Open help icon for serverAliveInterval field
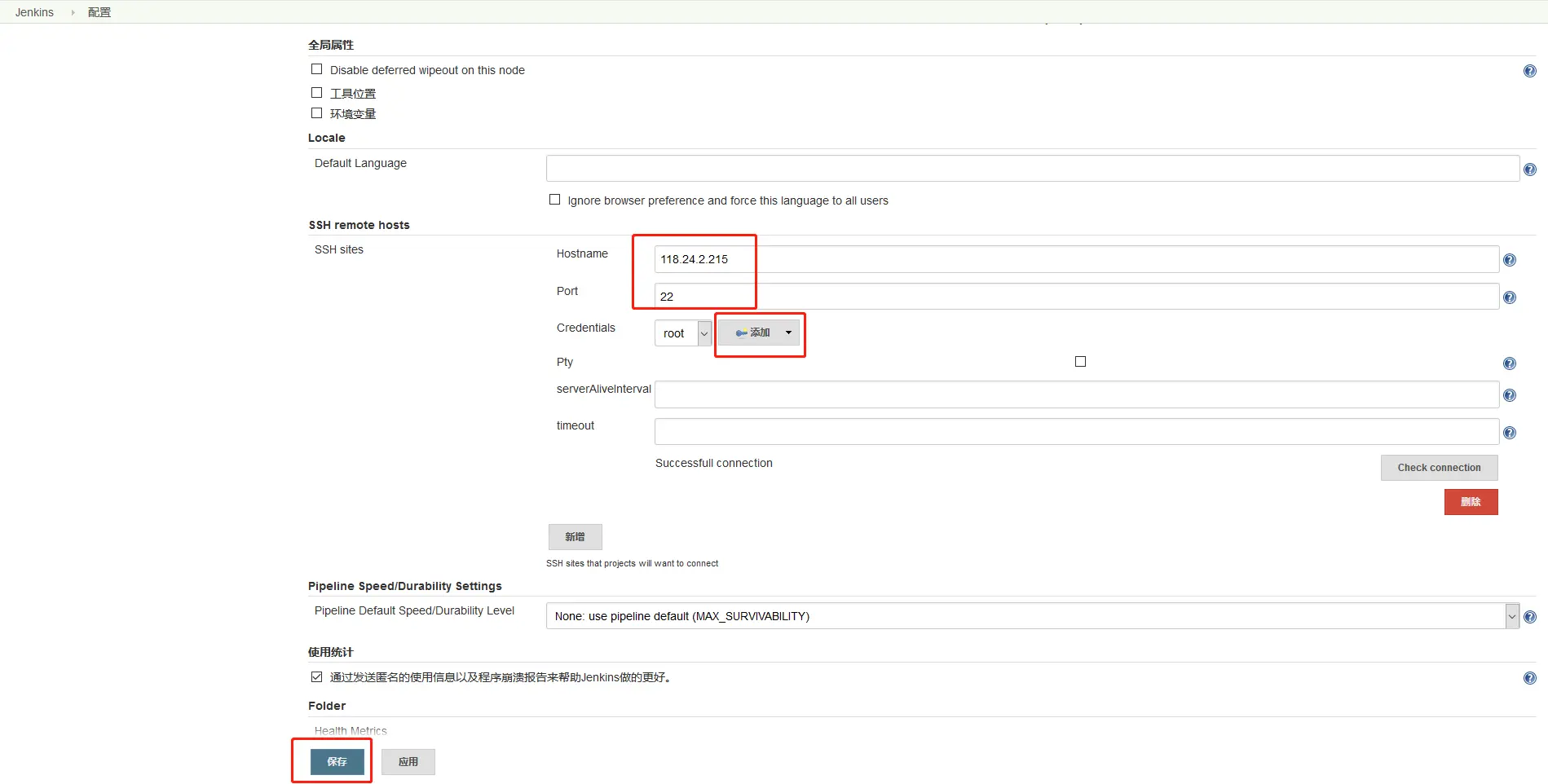The image size is (1548, 784). coord(1510,395)
